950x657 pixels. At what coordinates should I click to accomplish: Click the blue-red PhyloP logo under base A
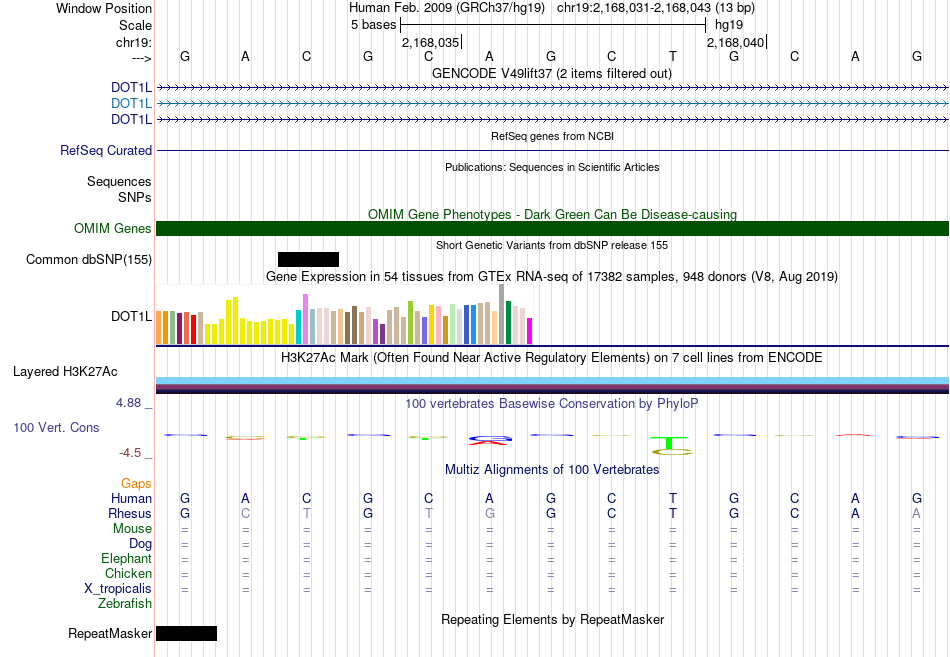tap(490, 440)
